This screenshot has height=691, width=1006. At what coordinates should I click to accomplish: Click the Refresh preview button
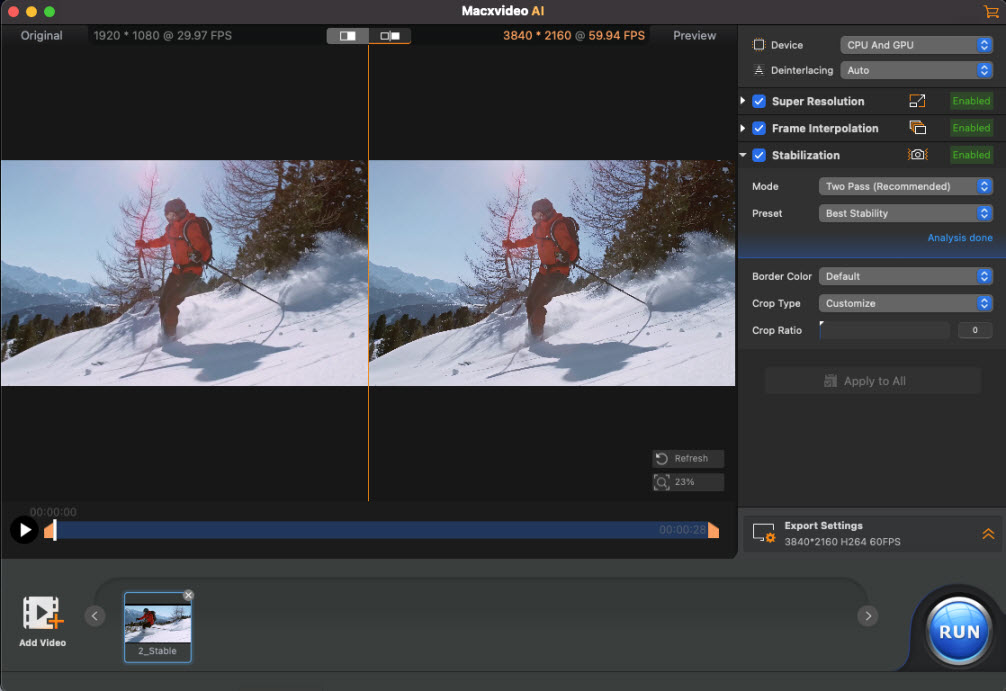688,459
